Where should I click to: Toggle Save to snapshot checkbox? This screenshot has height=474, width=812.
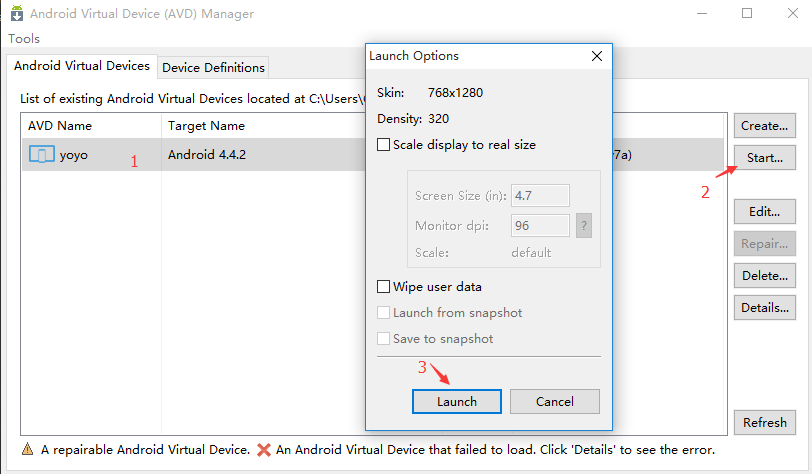(x=383, y=338)
